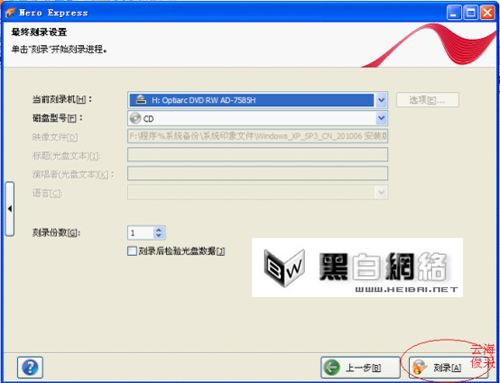Image resolution: width=500 pixels, height=383 pixels.
Task: Decrease number of copies with down arrow
Action: tap(159, 236)
